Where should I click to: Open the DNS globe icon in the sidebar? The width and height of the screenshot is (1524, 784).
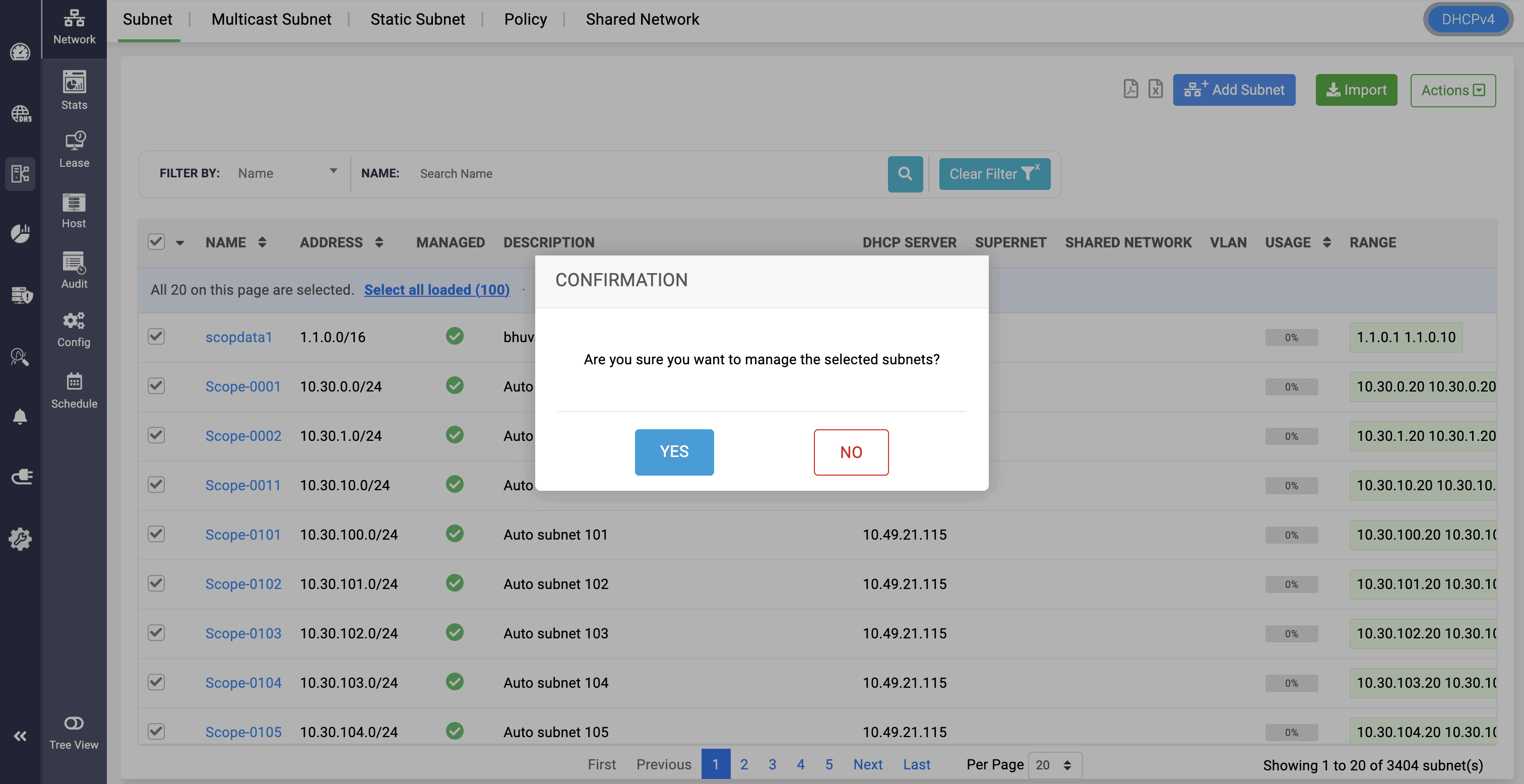click(20, 113)
